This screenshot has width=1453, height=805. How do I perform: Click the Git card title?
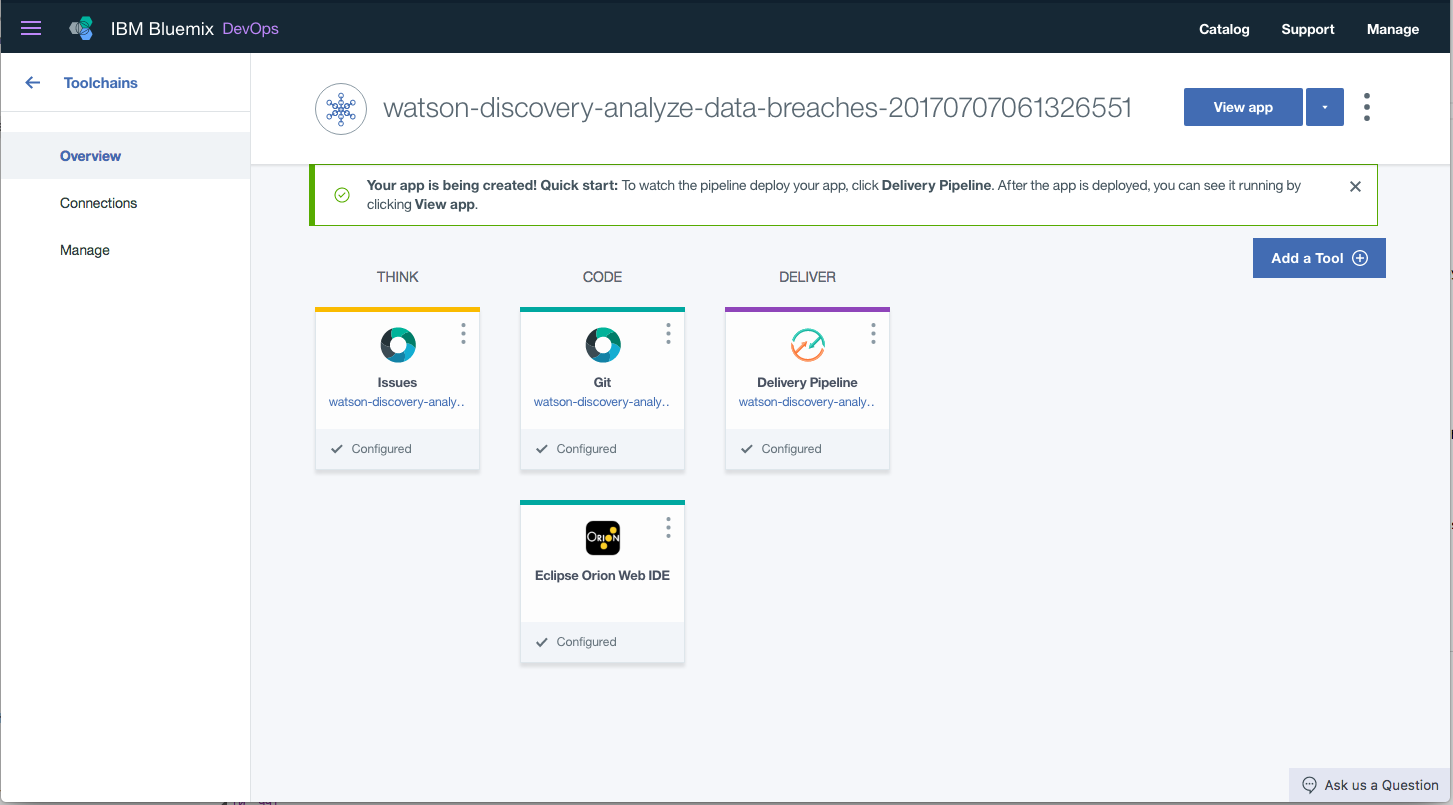(x=603, y=383)
